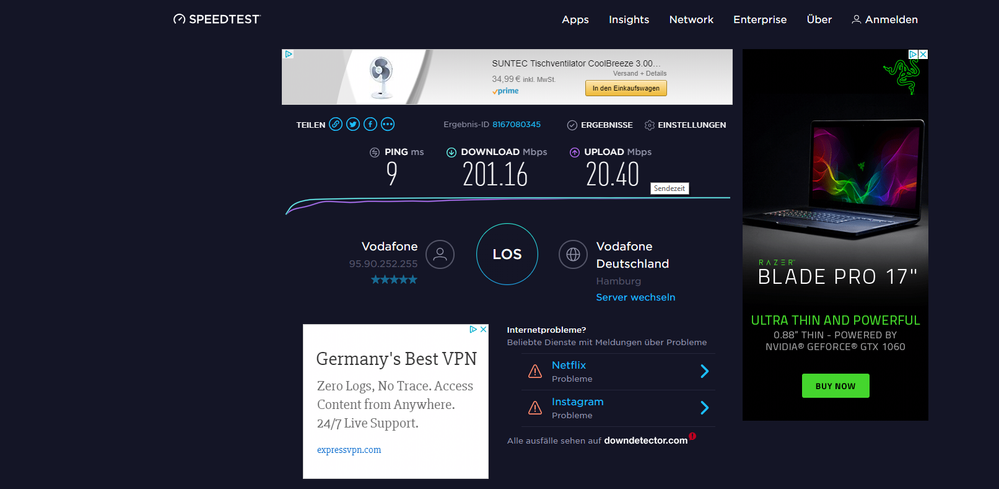Close the Germany's Best VPN ad
Screen dimensions: 999x489
tap(484, 329)
